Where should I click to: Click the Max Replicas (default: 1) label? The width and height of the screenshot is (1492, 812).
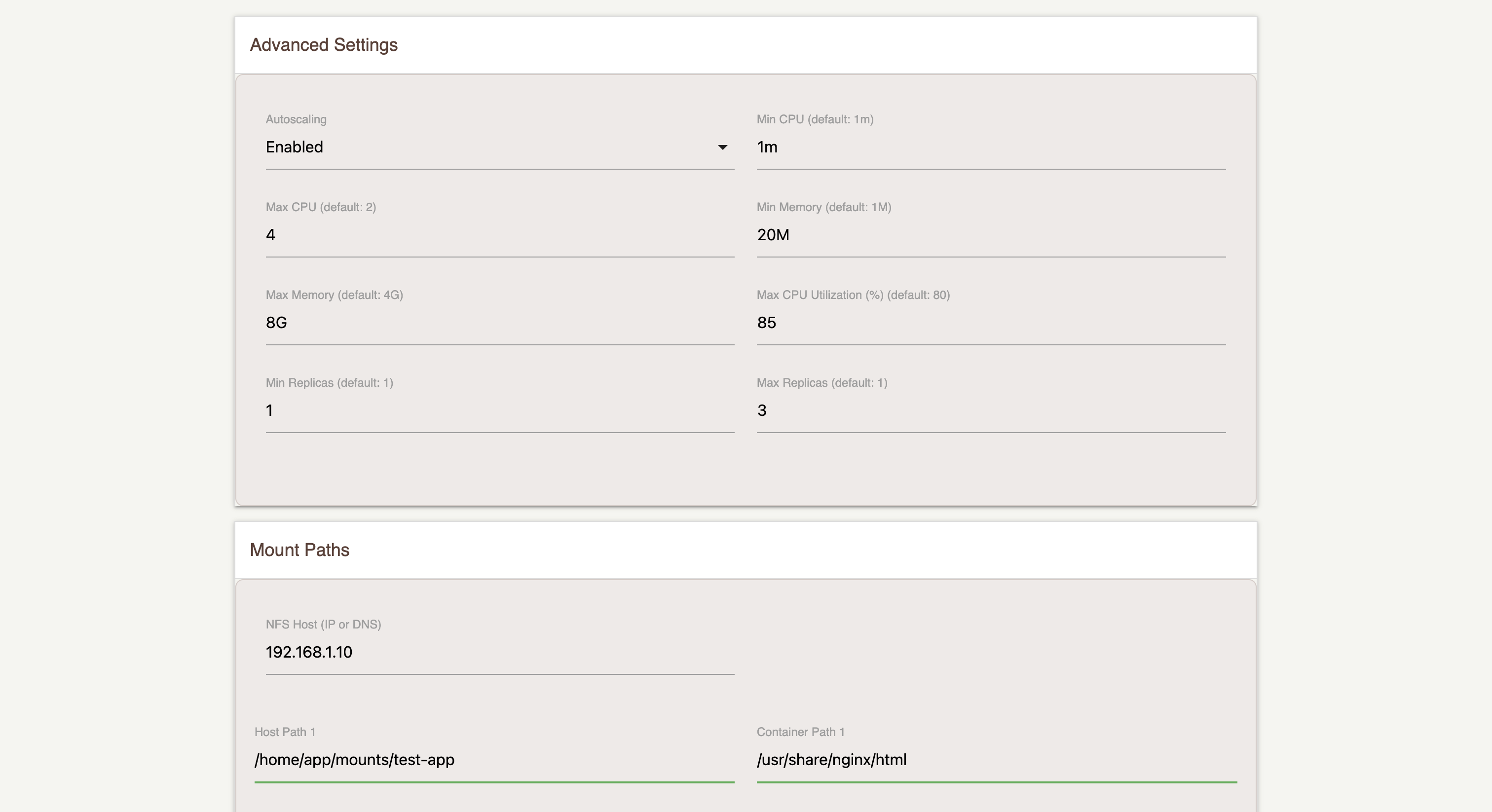click(x=821, y=383)
